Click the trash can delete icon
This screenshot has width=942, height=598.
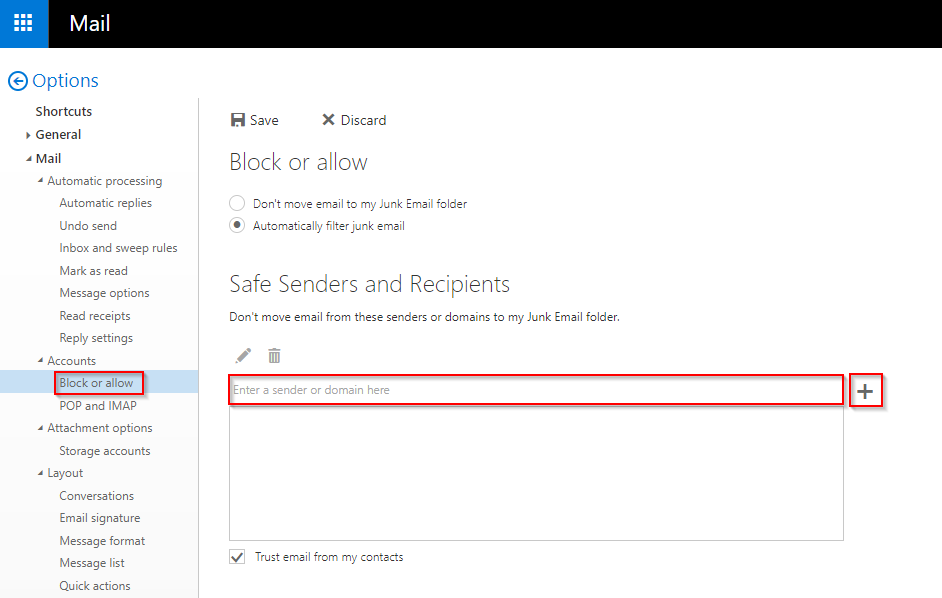click(x=274, y=355)
